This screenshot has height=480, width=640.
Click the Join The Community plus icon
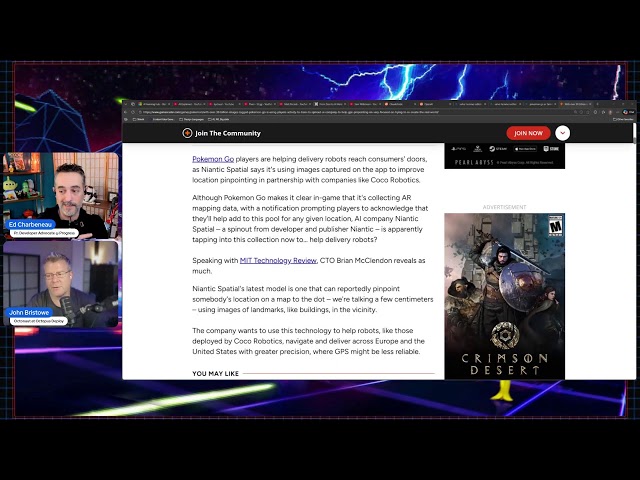[187, 133]
